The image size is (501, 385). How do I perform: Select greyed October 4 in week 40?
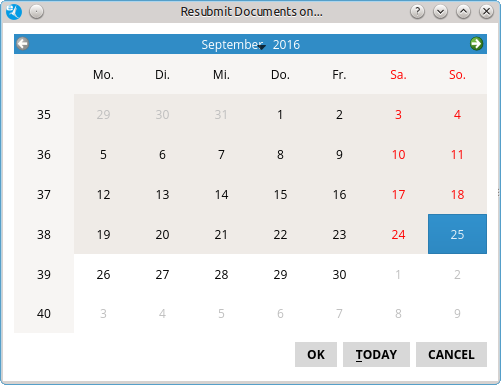[x=162, y=313]
